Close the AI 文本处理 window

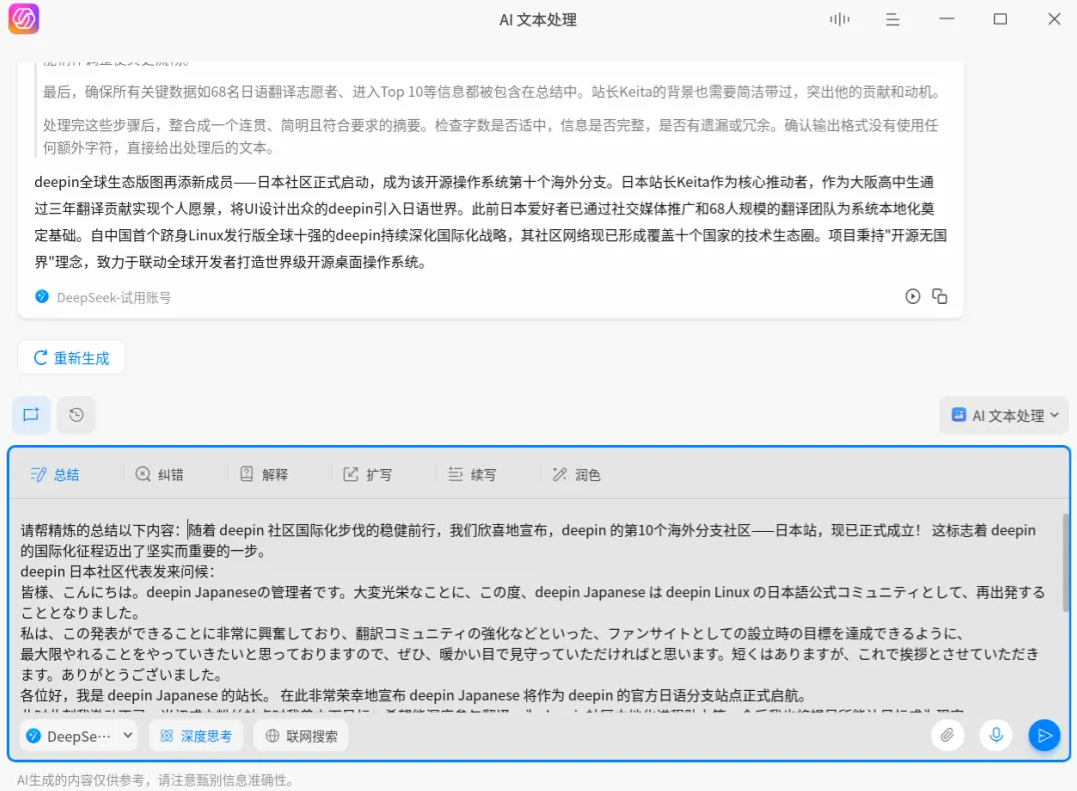(1054, 19)
